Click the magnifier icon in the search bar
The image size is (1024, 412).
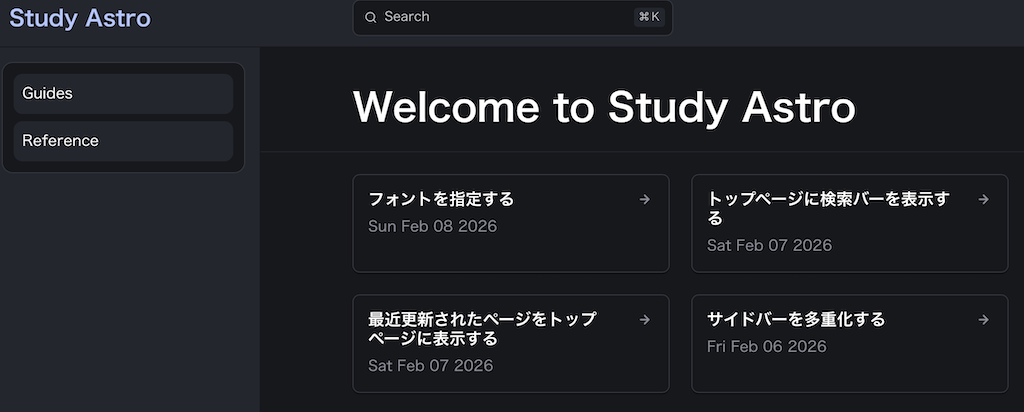tap(370, 17)
